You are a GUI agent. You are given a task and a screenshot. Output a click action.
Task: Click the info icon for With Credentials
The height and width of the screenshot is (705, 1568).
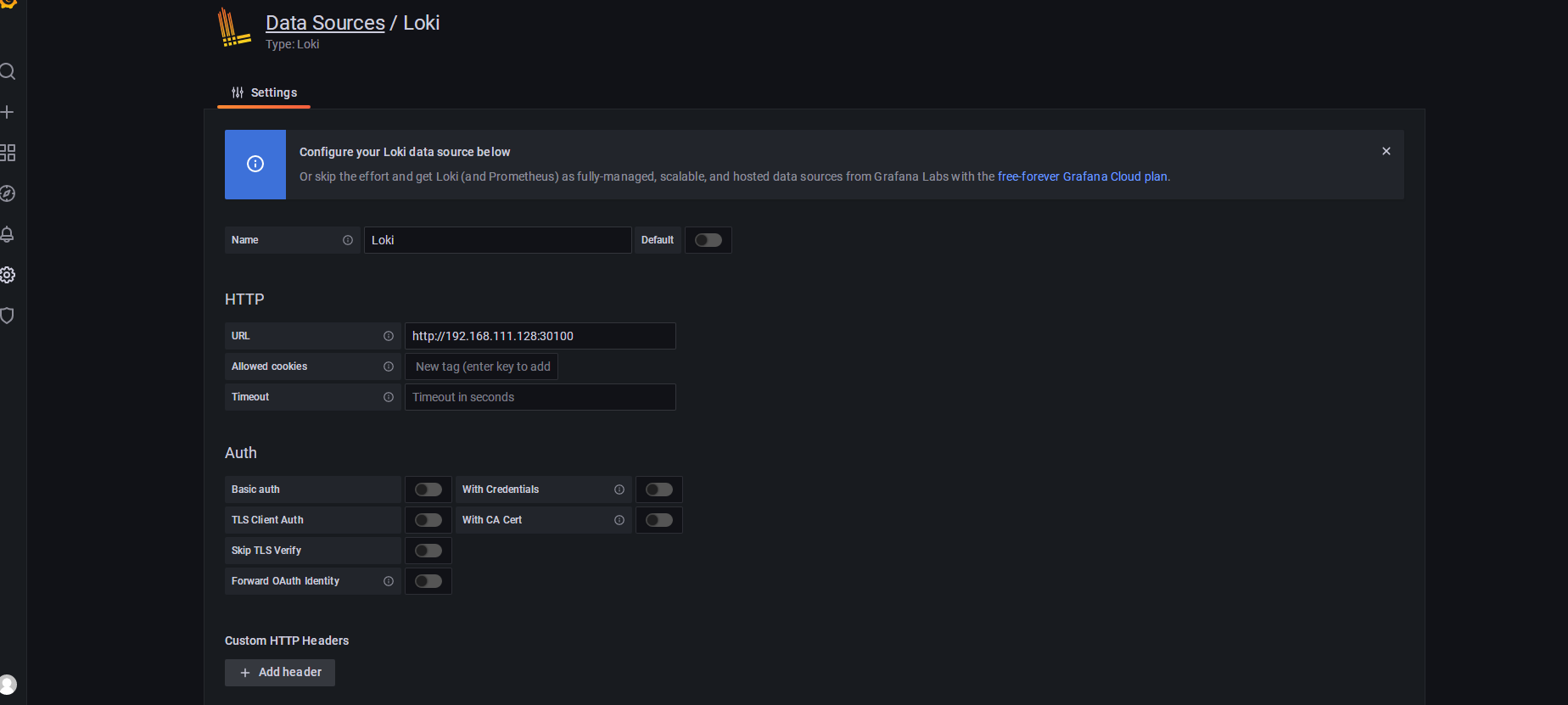click(x=619, y=490)
